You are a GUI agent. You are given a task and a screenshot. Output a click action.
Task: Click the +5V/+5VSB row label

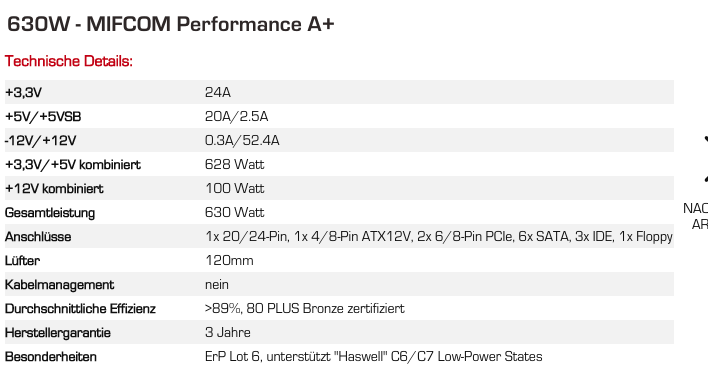click(x=43, y=116)
